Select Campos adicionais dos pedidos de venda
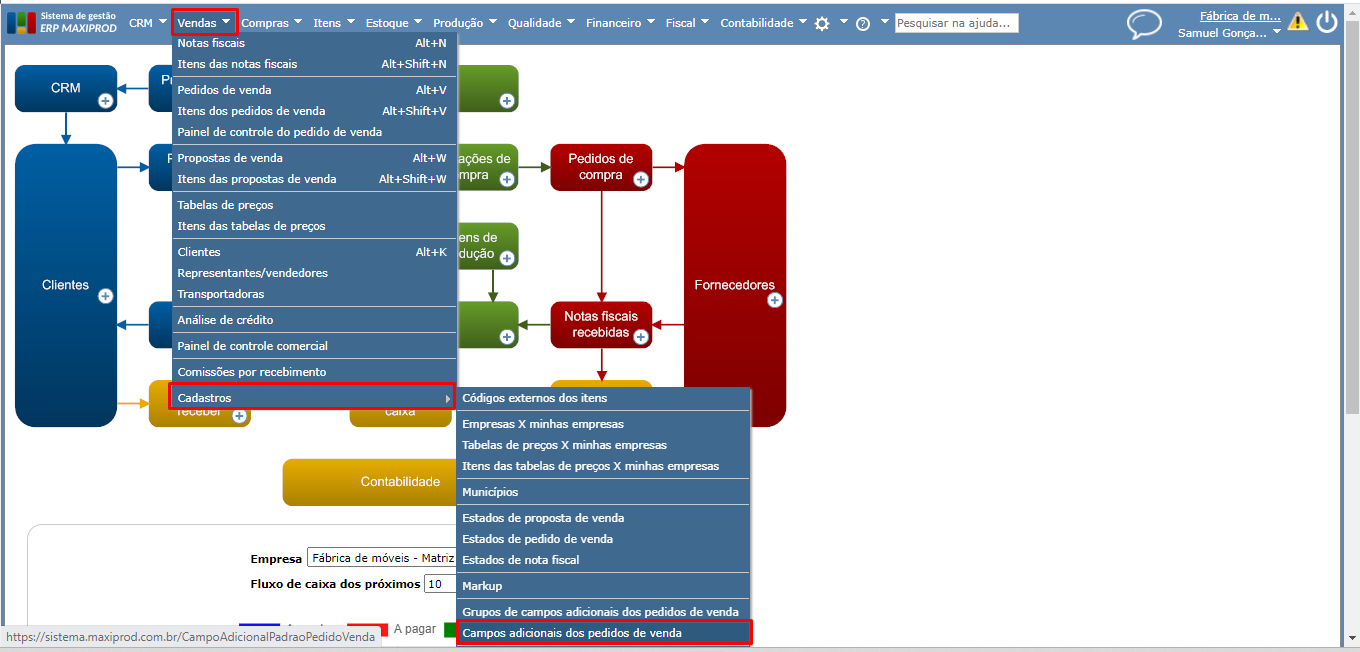 point(603,633)
